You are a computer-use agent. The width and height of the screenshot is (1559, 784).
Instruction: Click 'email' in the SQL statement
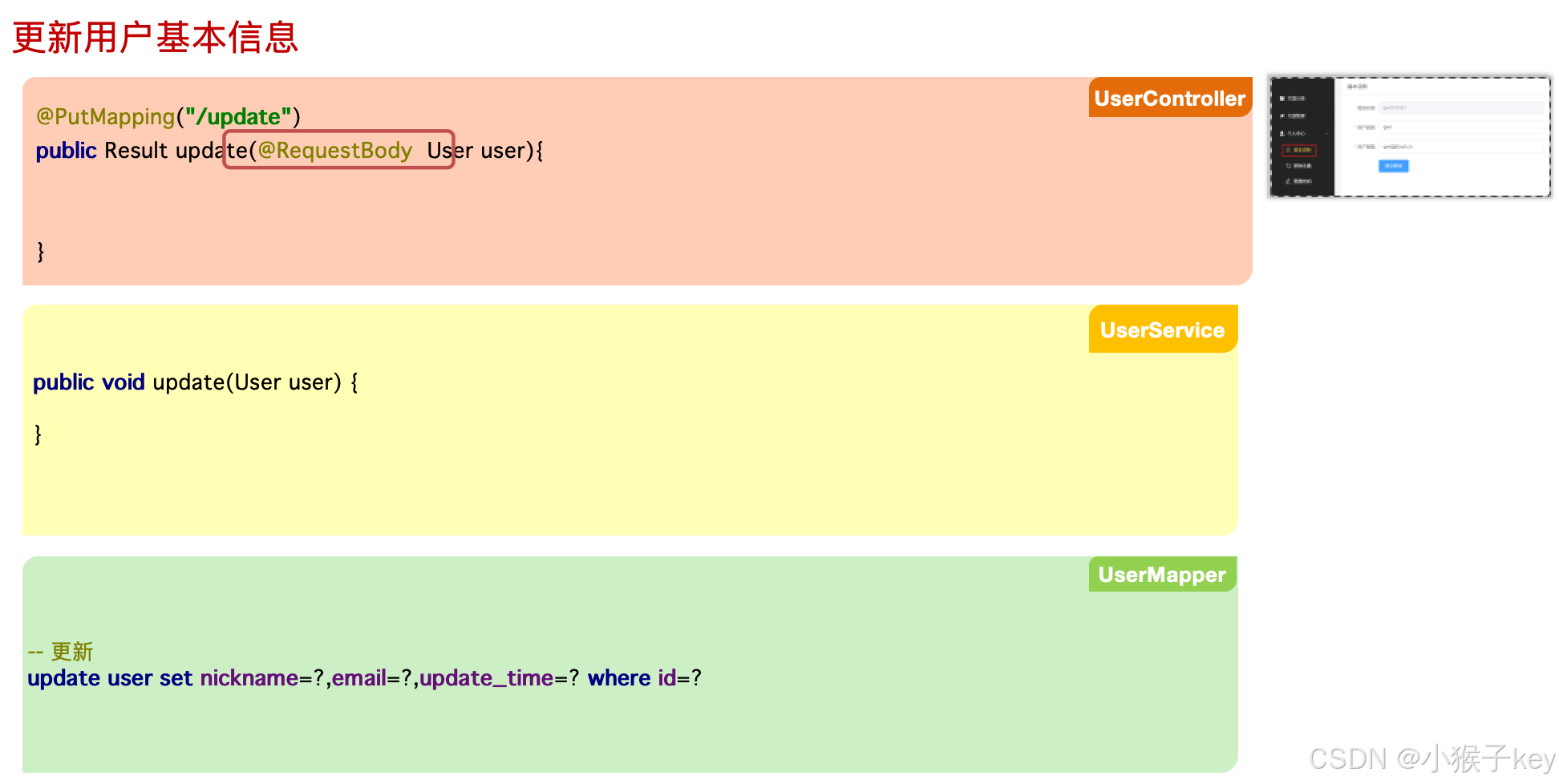[x=359, y=678]
